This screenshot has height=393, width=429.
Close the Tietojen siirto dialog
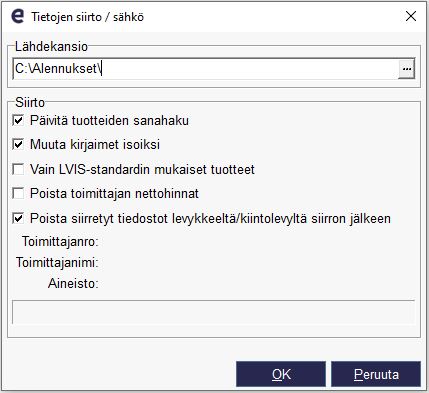click(x=411, y=16)
